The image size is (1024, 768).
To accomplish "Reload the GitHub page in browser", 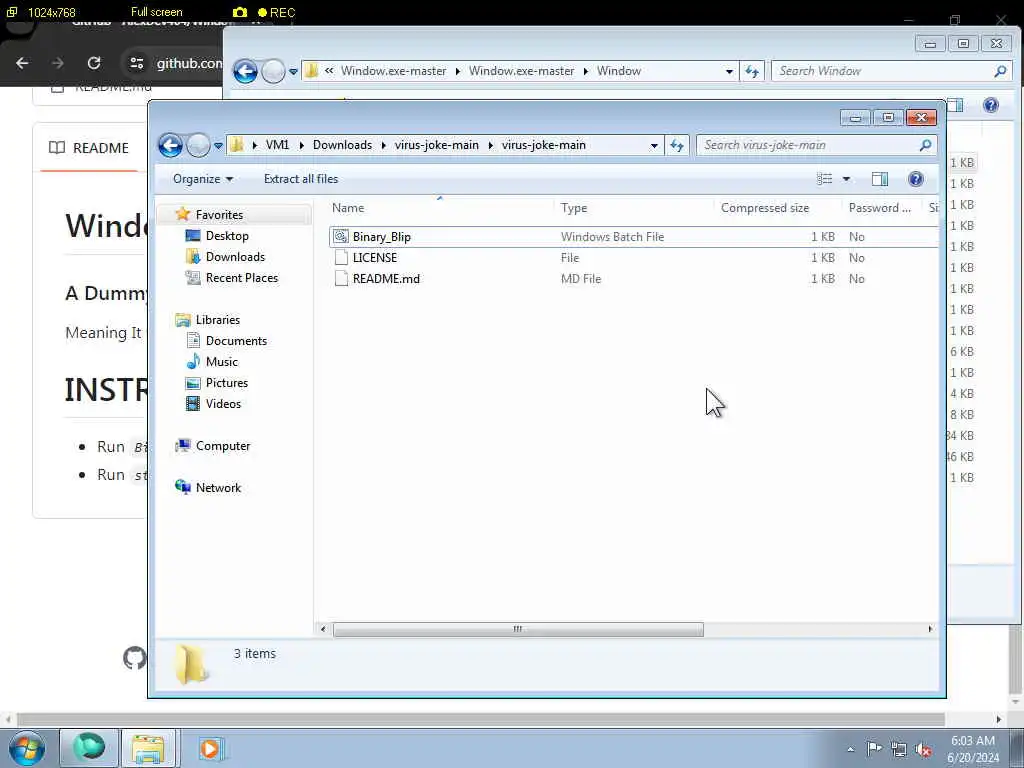I will (x=94, y=63).
